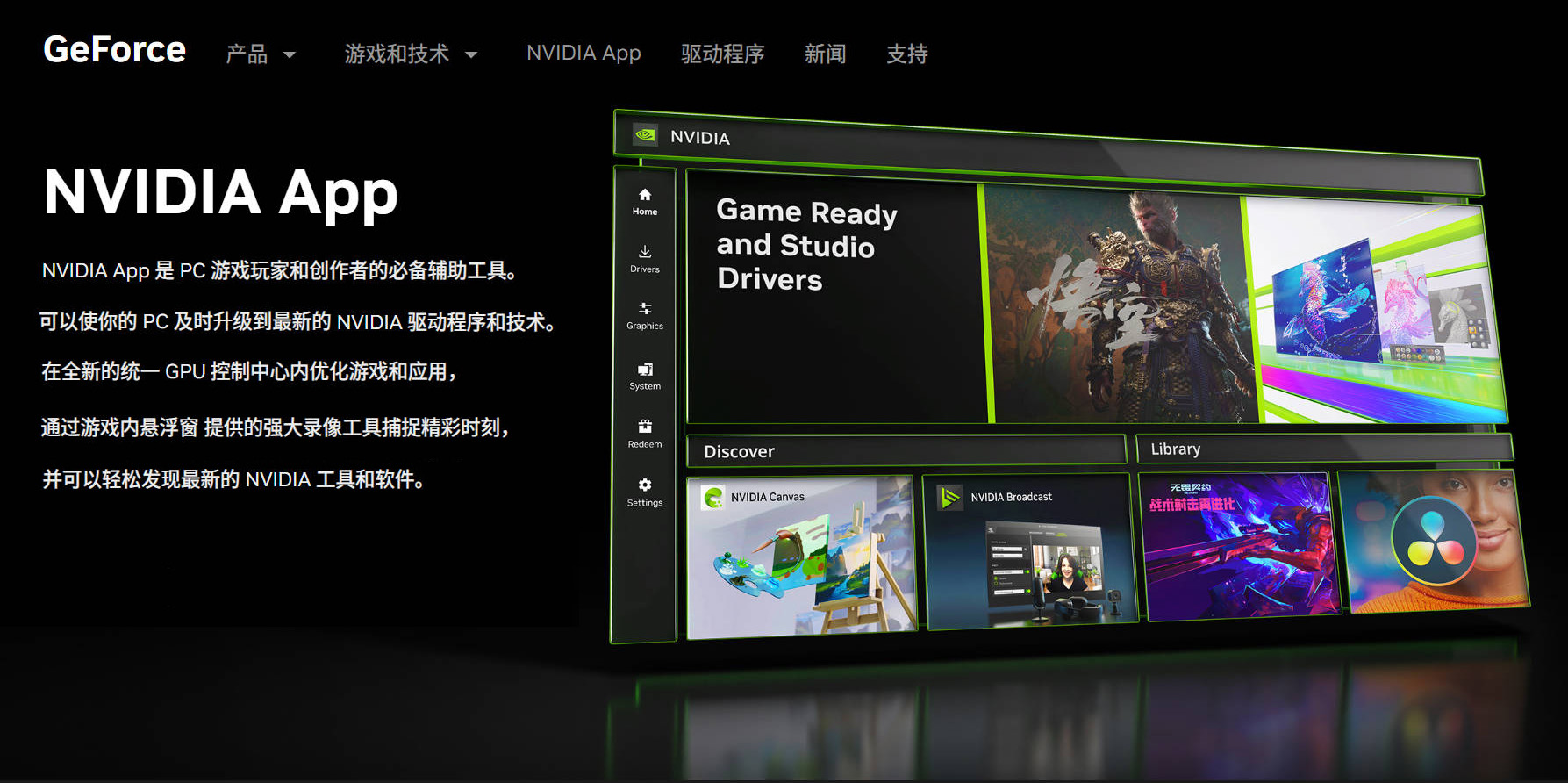Open the System monitor icon
1568x783 pixels.
pyautogui.click(x=645, y=370)
